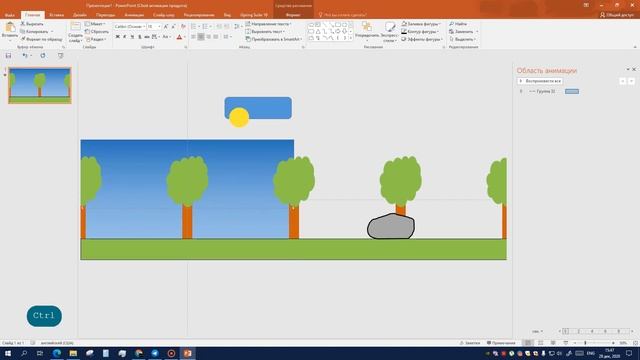Switch to slide sorter view
This screenshot has width=640, height=360.
pyautogui.click(x=540, y=343)
